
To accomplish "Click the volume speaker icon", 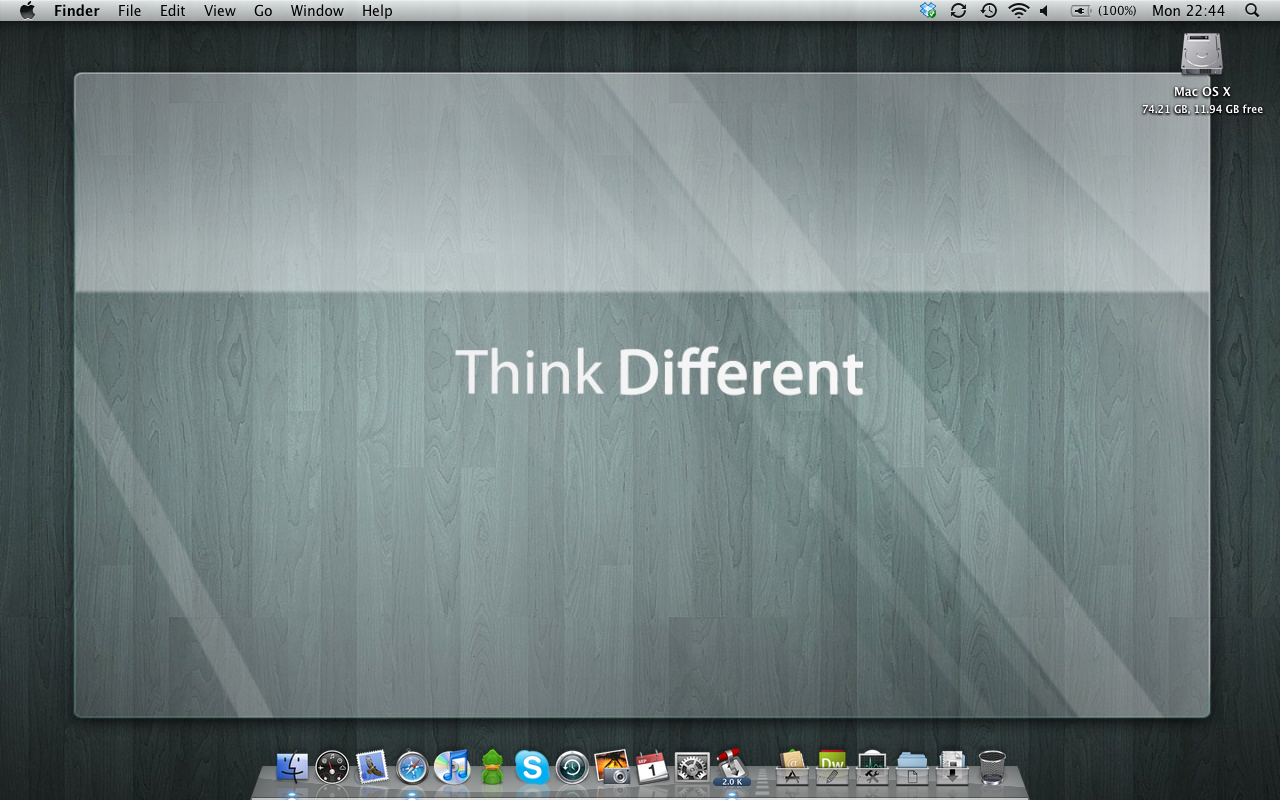I will pyautogui.click(x=1045, y=11).
